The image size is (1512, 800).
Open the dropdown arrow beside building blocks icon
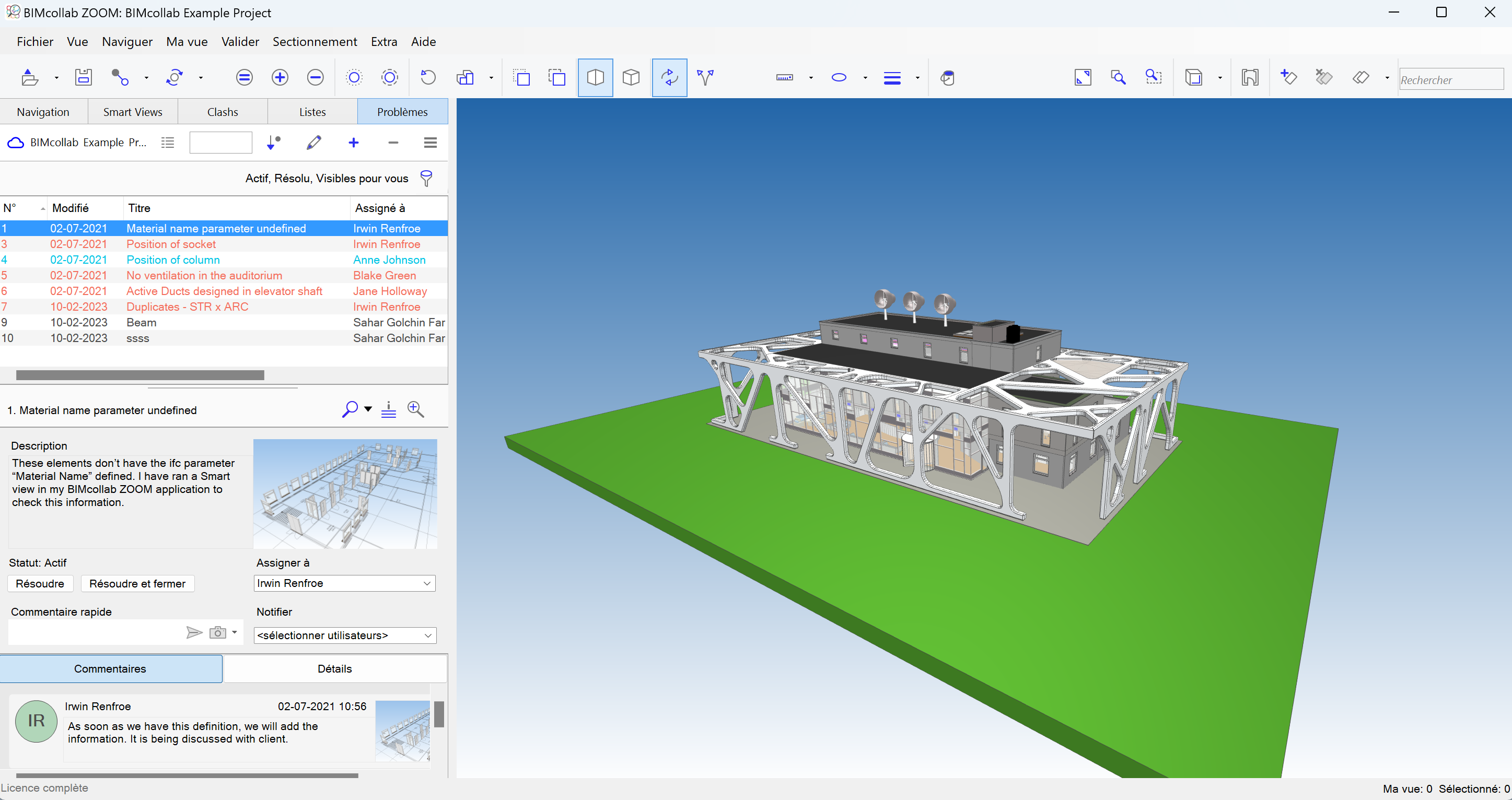coord(491,77)
